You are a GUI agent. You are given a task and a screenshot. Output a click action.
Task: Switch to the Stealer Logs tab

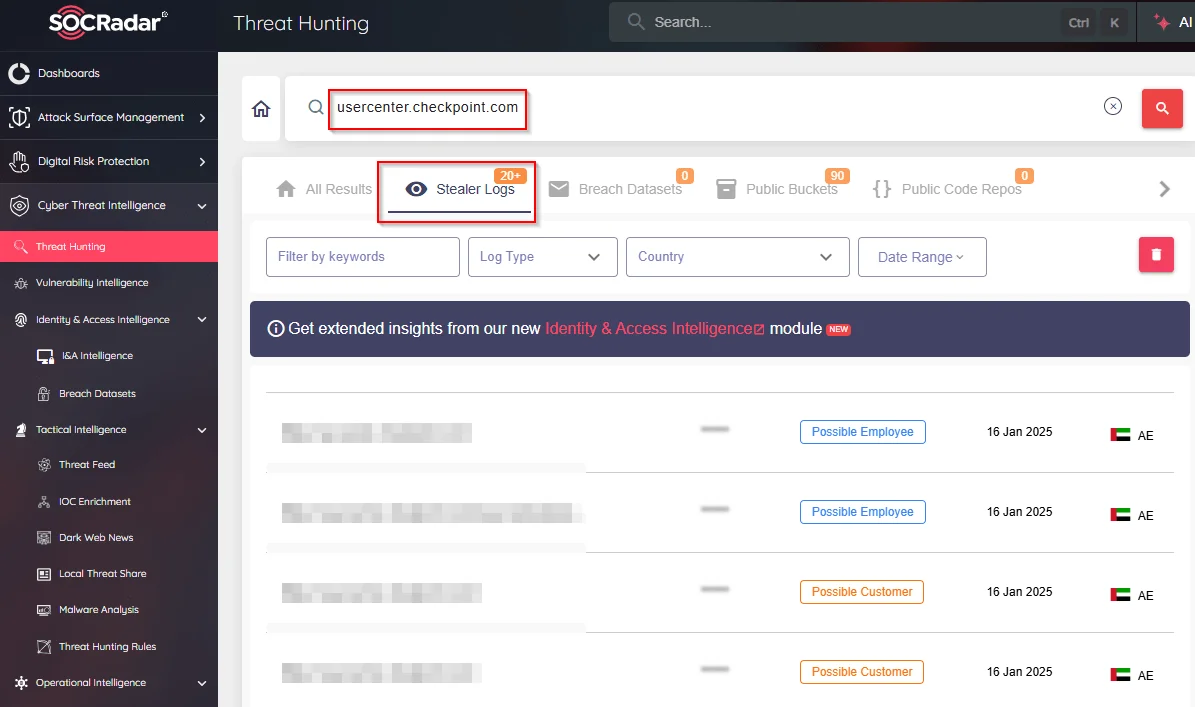(x=460, y=189)
